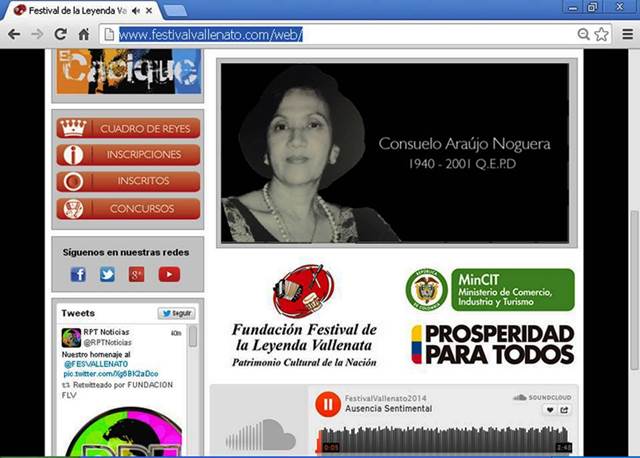Open the YouTube channel icon
Viewport: 640px width, 458px height.
168,274
